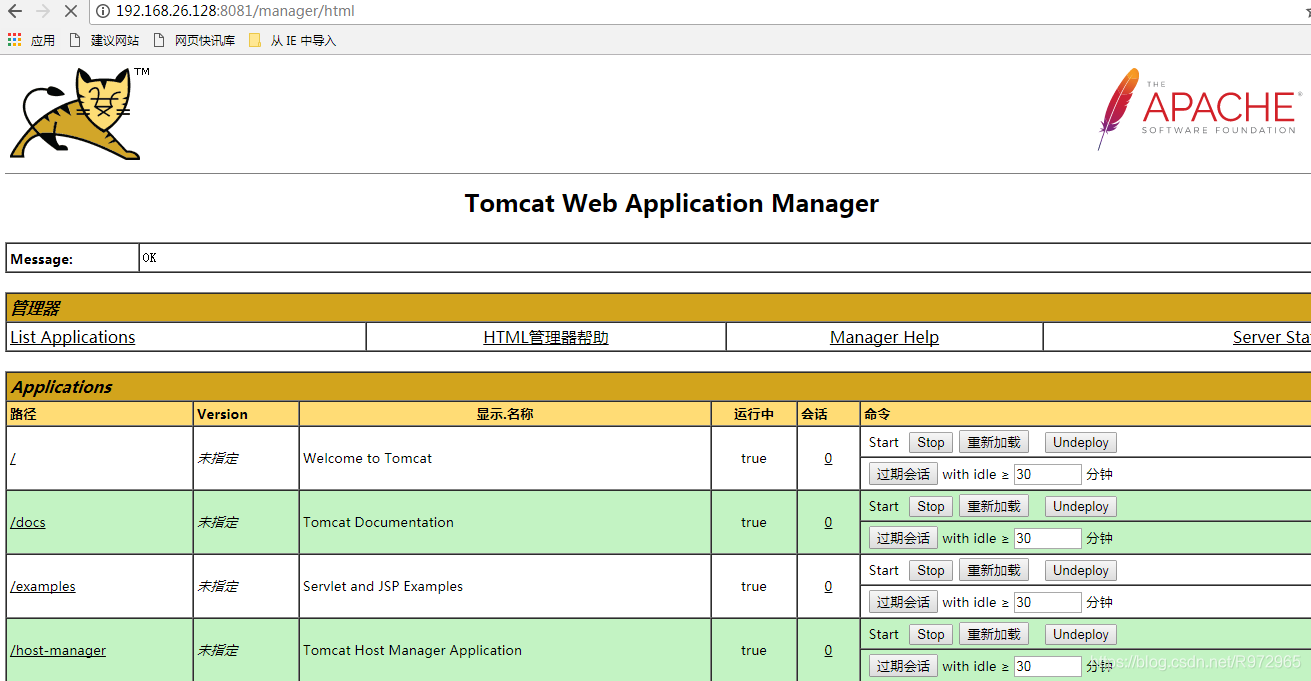
Task: Open the Manager Help link
Action: (884, 337)
